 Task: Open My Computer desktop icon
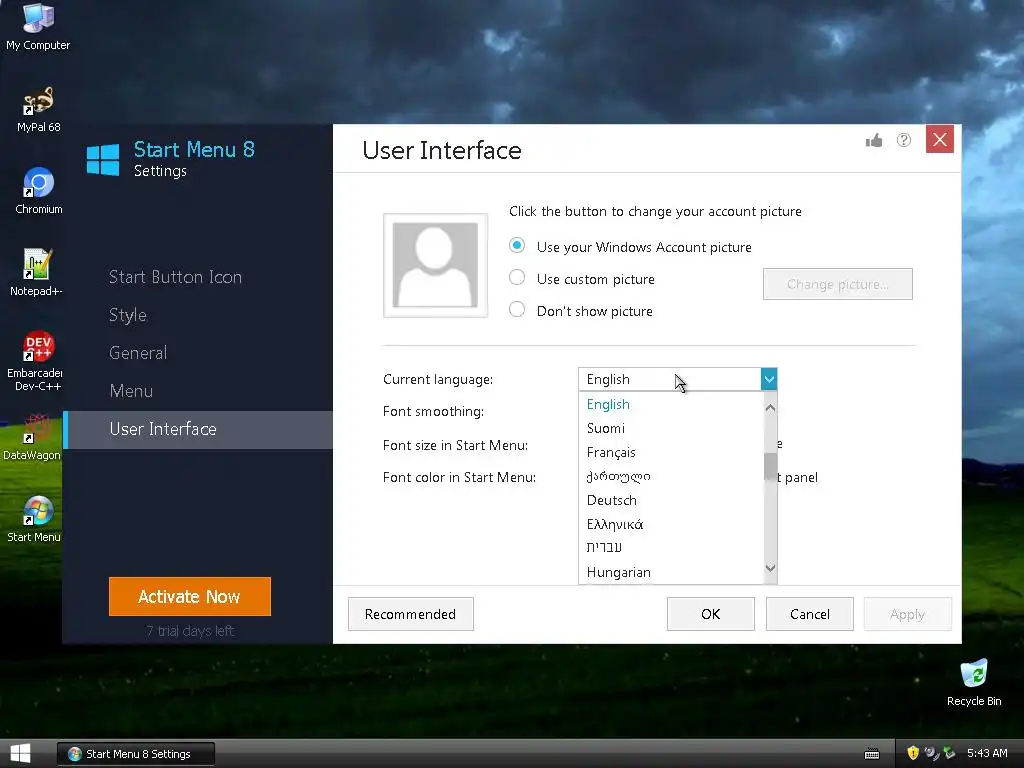38,26
